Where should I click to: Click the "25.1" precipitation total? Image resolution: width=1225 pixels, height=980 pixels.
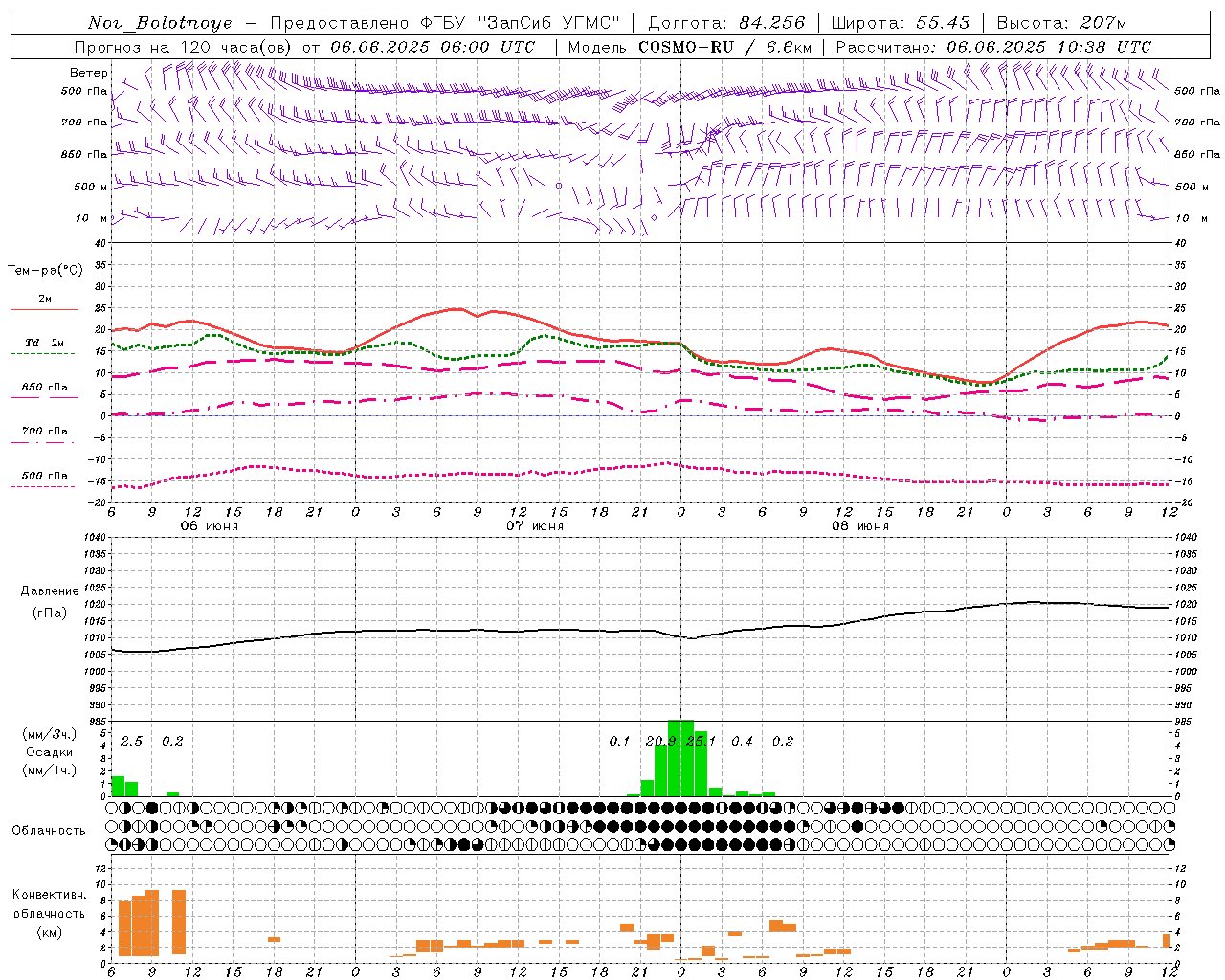point(702,742)
